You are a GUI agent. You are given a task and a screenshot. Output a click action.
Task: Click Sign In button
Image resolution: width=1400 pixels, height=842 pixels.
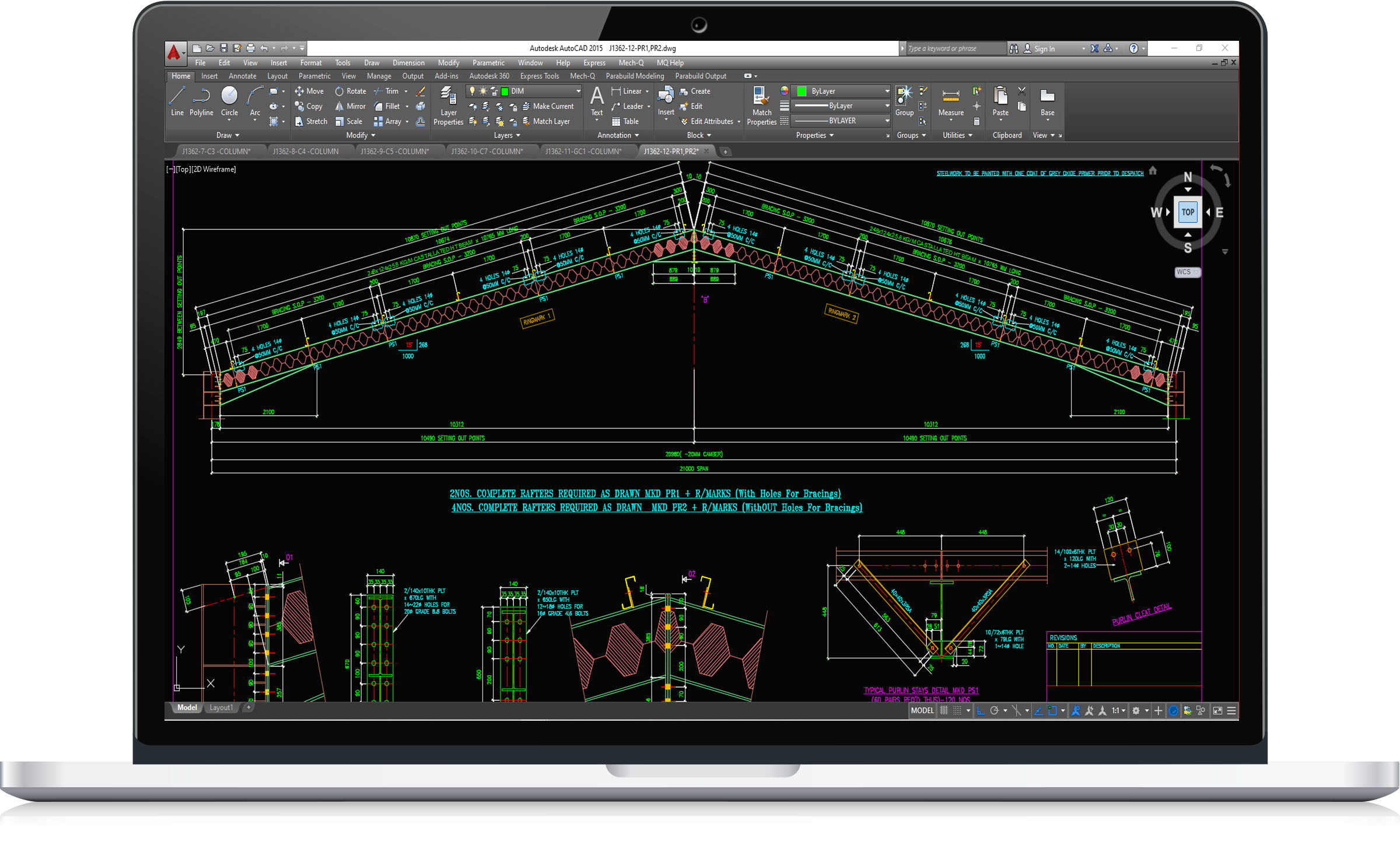pos(1039,49)
